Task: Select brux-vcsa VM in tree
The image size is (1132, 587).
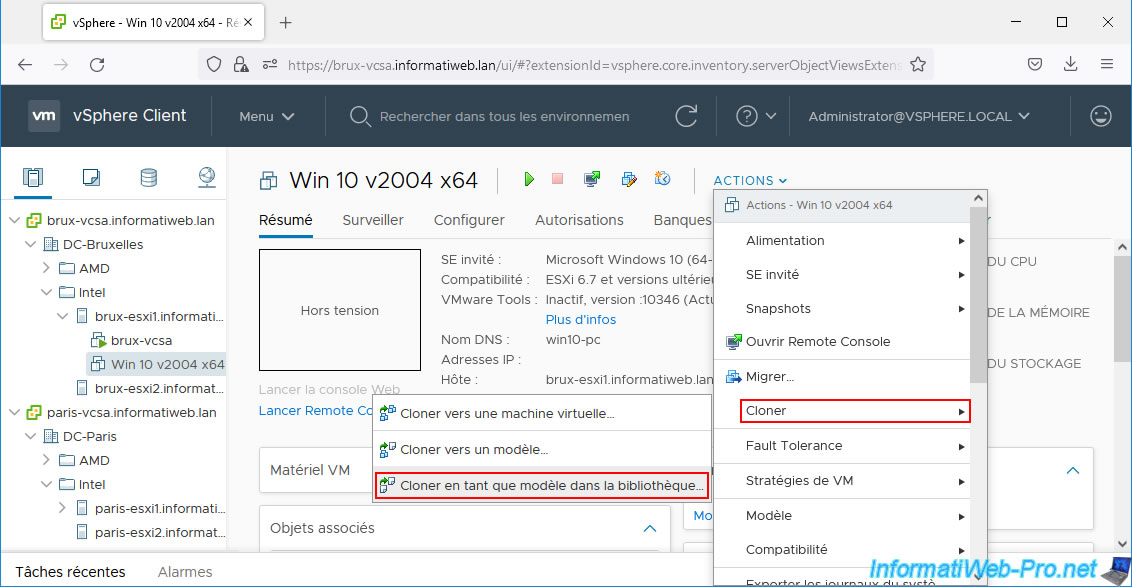Action: pos(141,340)
